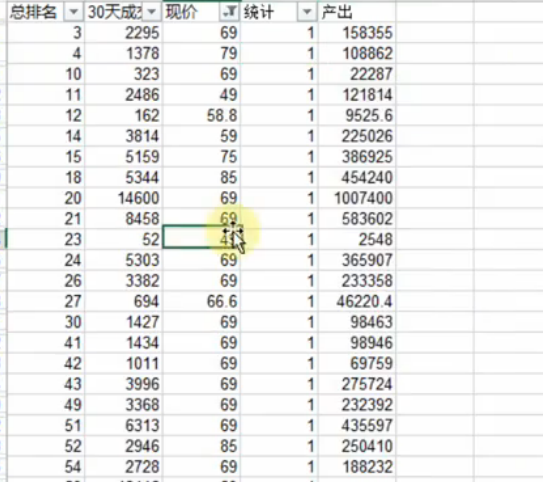Click the cell showing 9525.6
This screenshot has width=543, height=482.
[357, 116]
